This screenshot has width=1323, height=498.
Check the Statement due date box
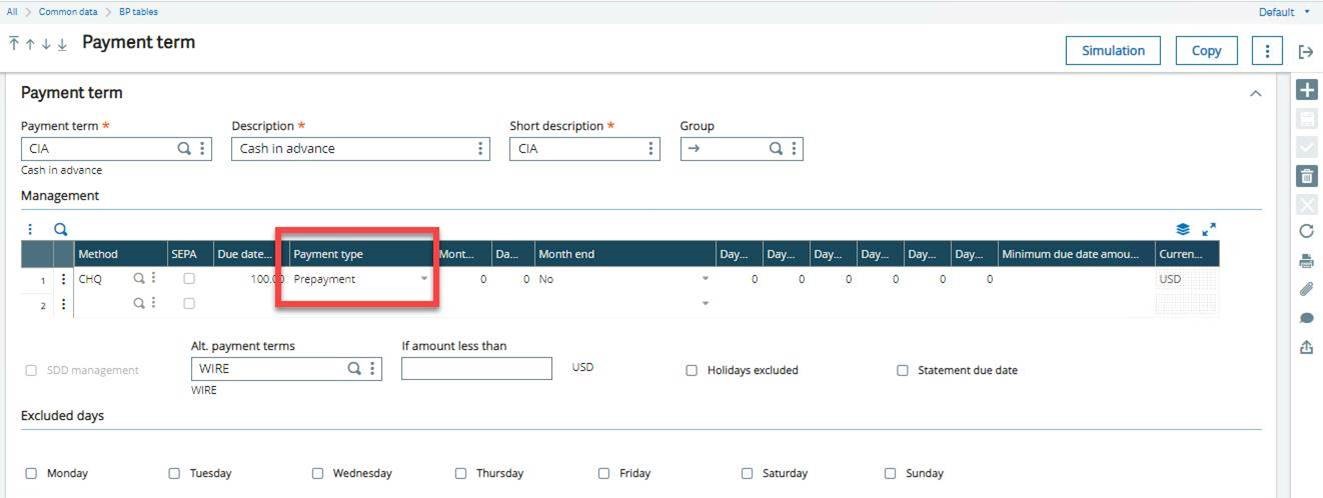pyautogui.click(x=902, y=370)
